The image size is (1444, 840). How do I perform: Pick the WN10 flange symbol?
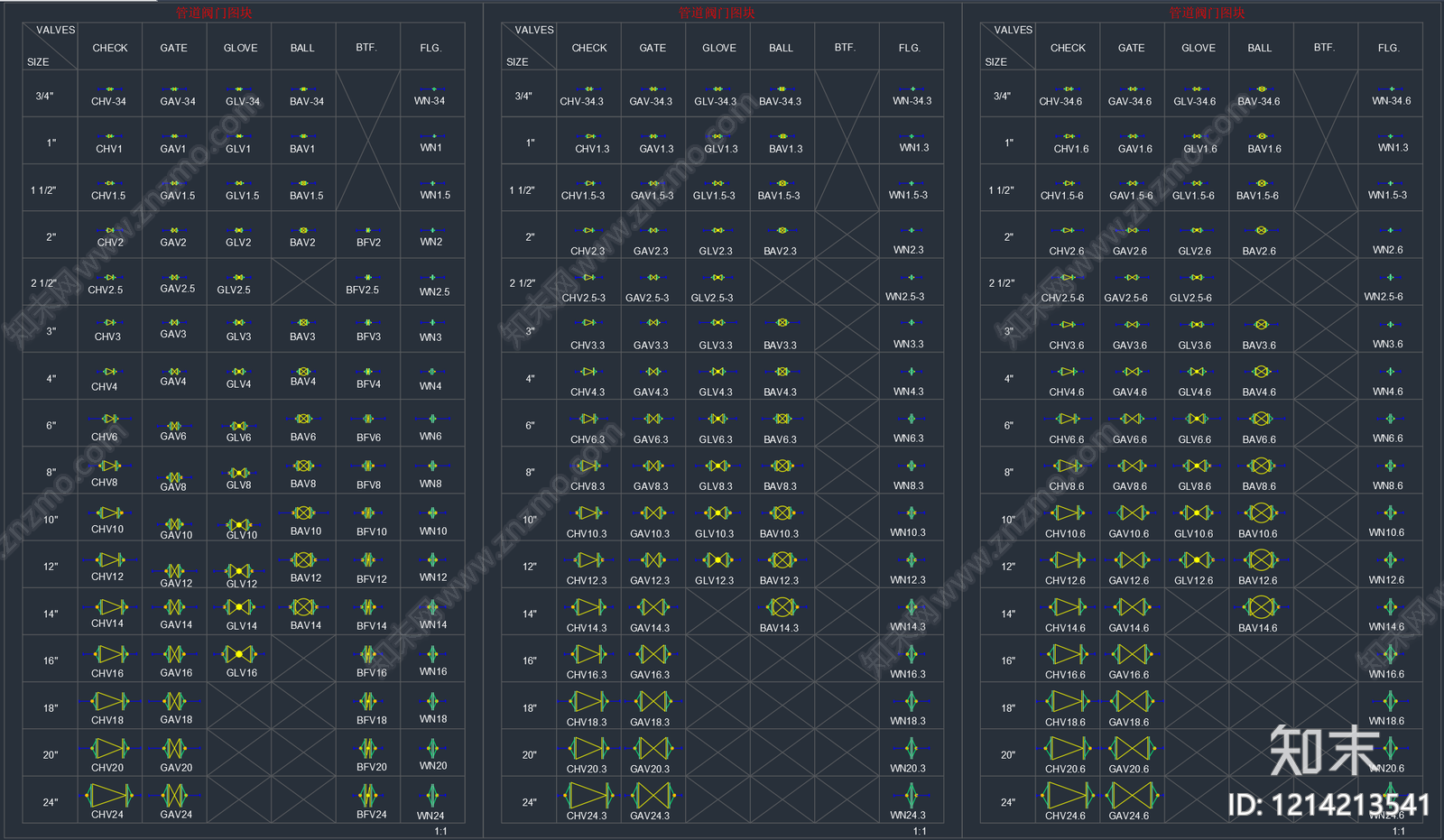432,513
